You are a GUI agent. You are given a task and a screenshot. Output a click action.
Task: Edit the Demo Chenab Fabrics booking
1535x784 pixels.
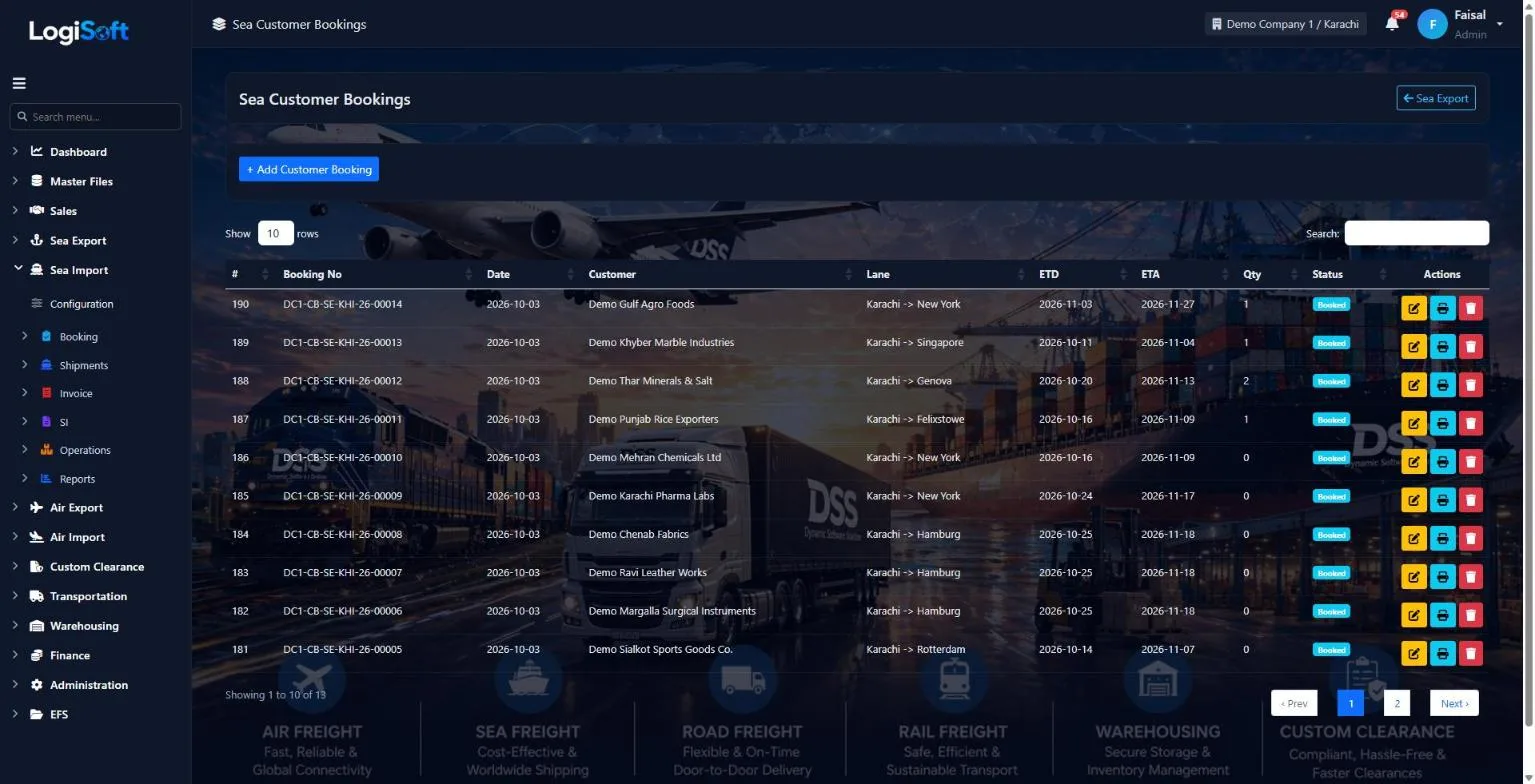1413,539
